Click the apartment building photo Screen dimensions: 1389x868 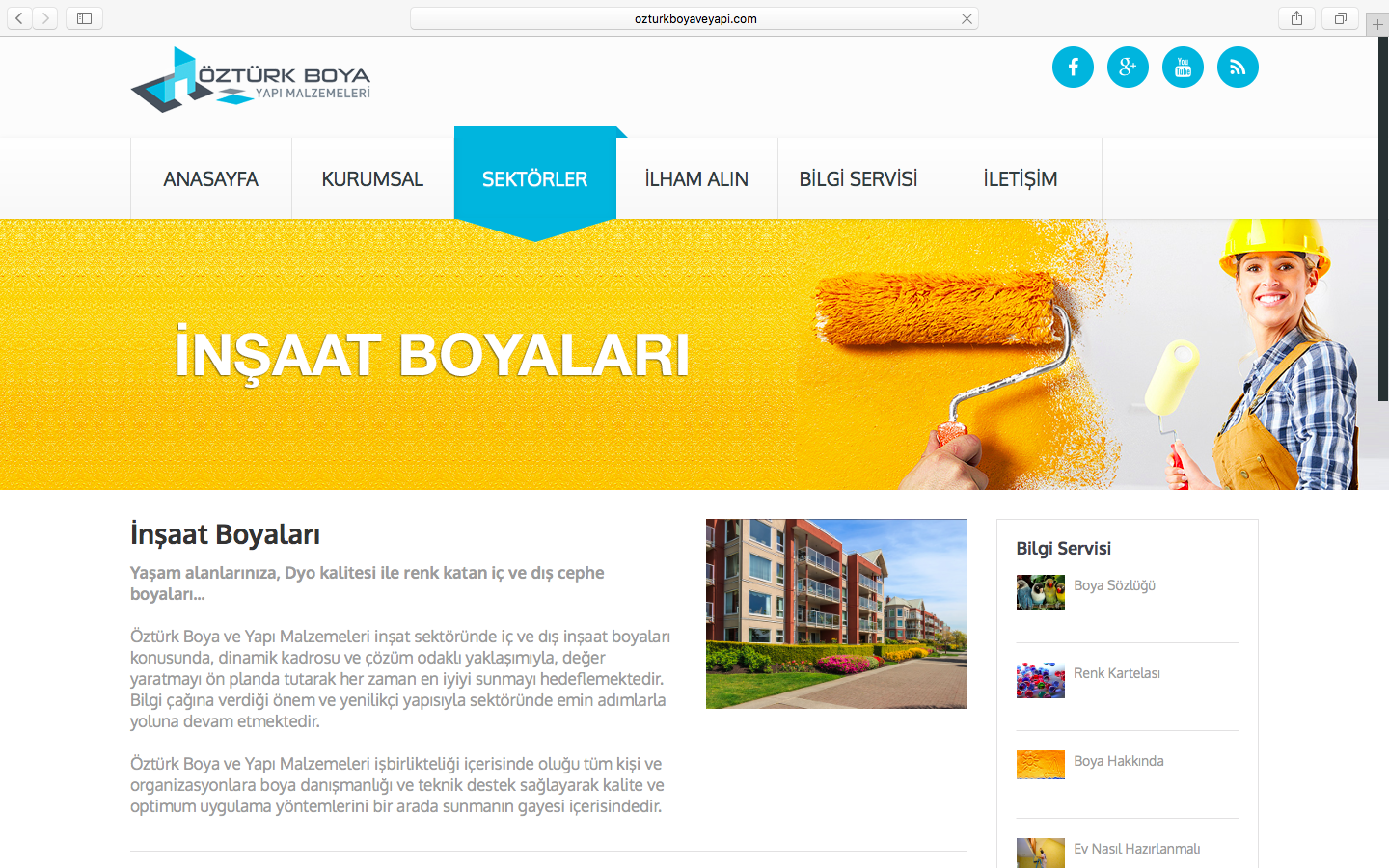[x=836, y=614]
